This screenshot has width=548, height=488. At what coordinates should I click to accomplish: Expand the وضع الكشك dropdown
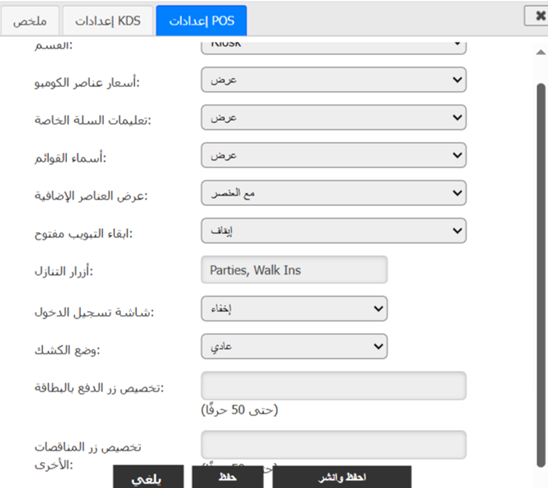click(294, 346)
